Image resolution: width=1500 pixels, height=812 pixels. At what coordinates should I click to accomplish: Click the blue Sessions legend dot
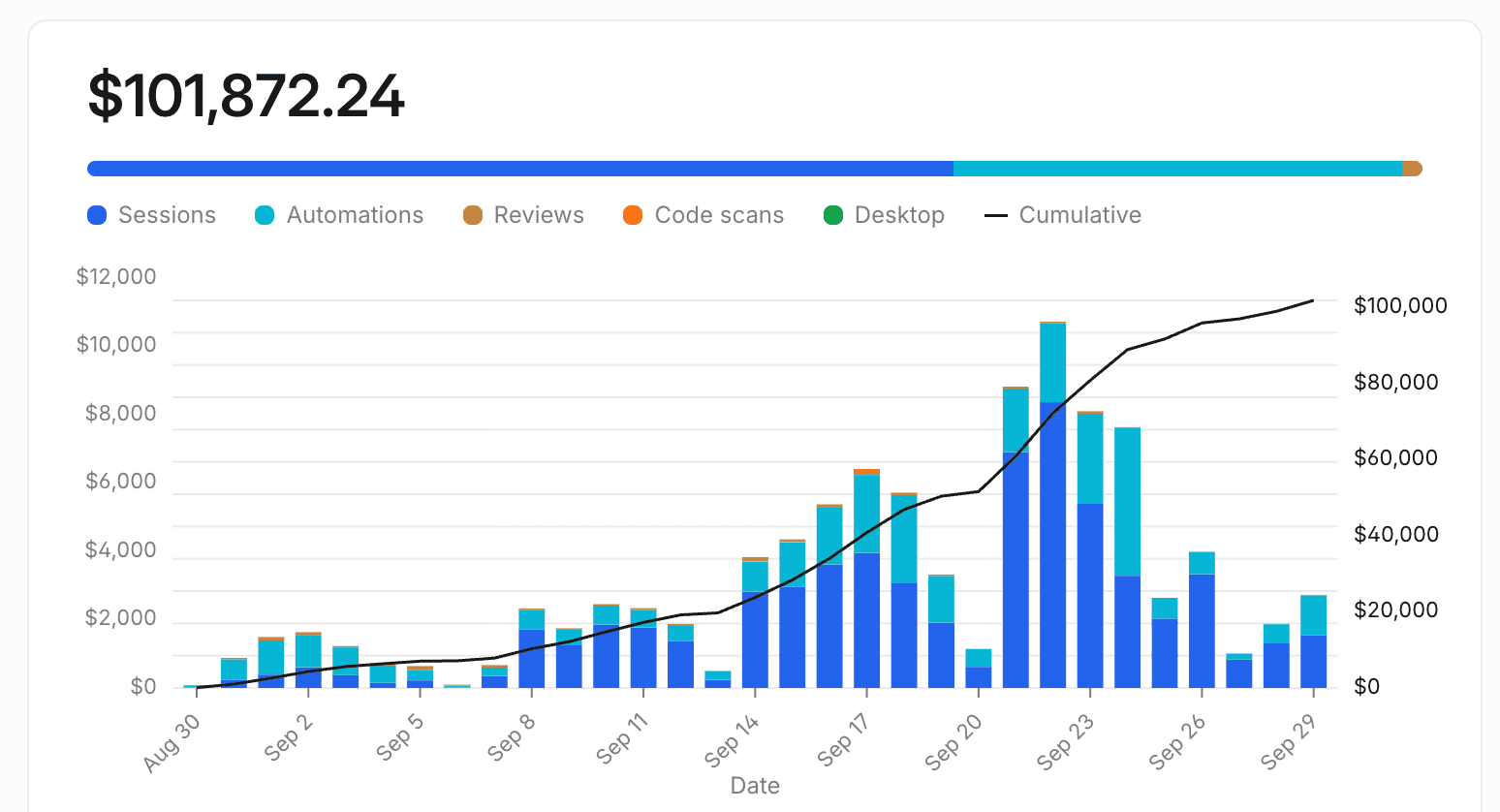97,215
